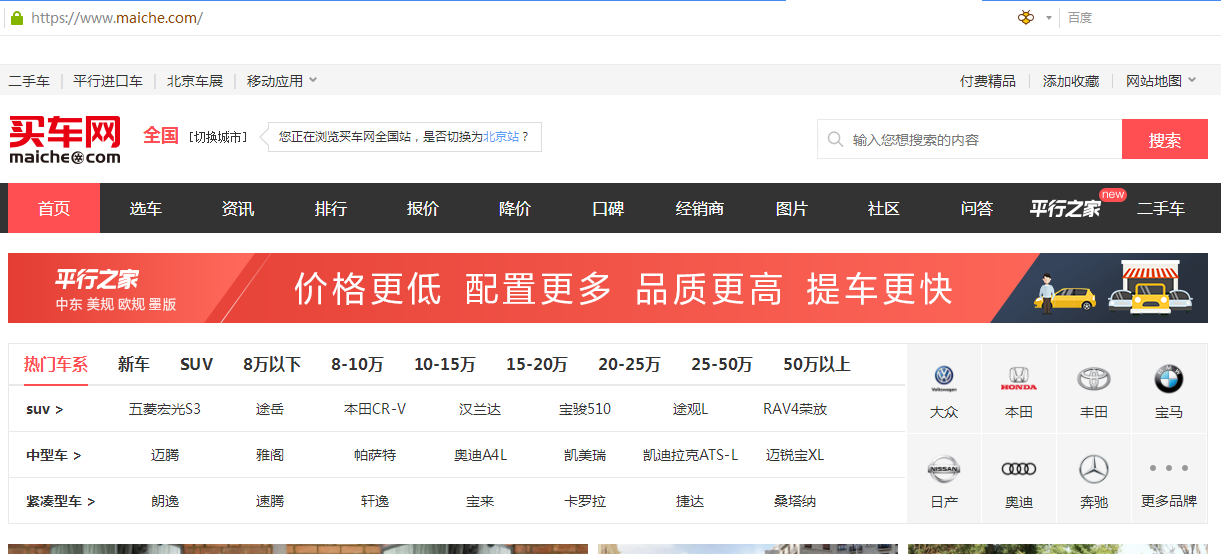This screenshot has height=554, width=1221.
Task: Open 社区 in main navigation
Action: point(884,208)
